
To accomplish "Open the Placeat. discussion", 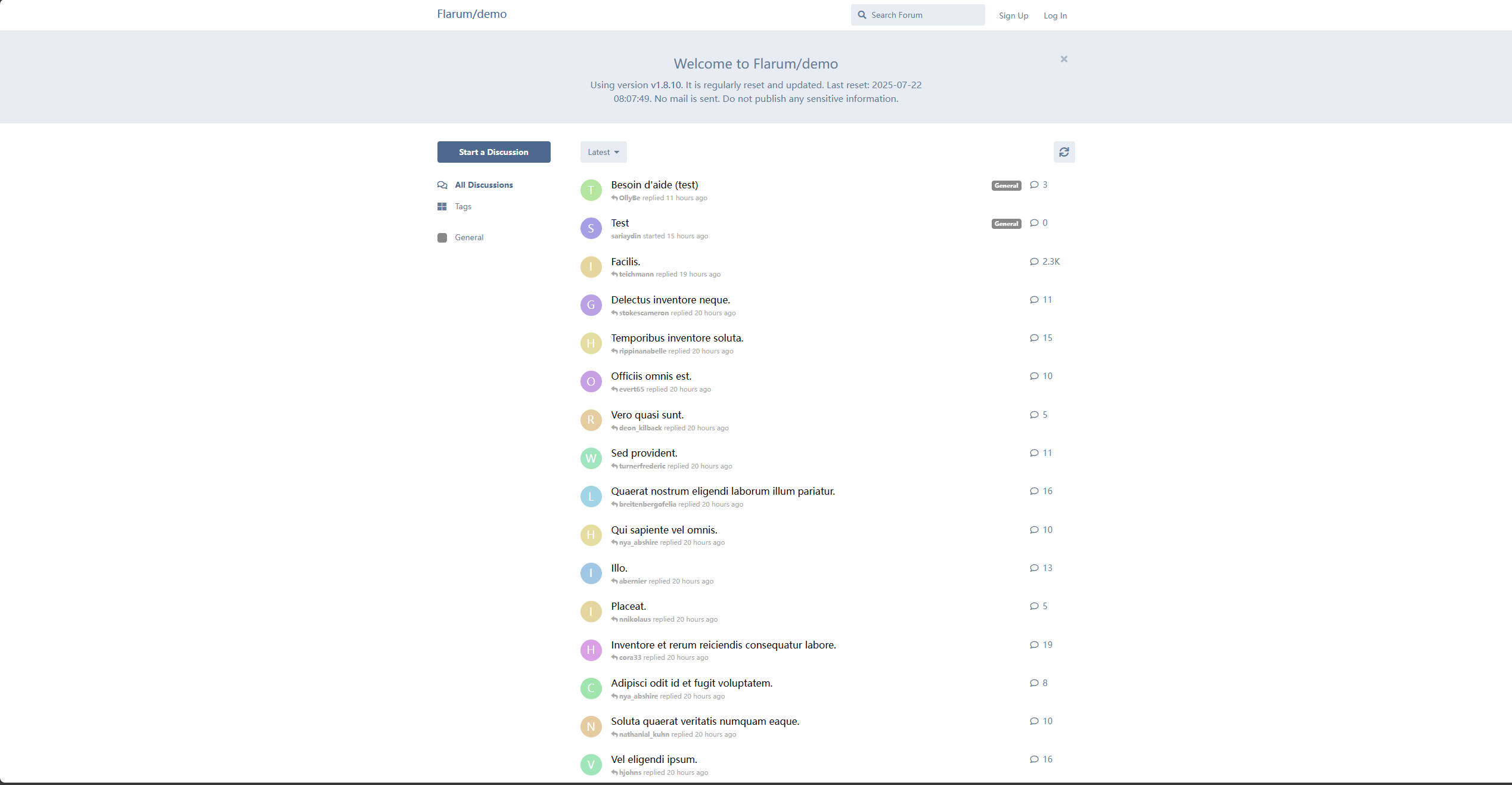I will point(628,606).
